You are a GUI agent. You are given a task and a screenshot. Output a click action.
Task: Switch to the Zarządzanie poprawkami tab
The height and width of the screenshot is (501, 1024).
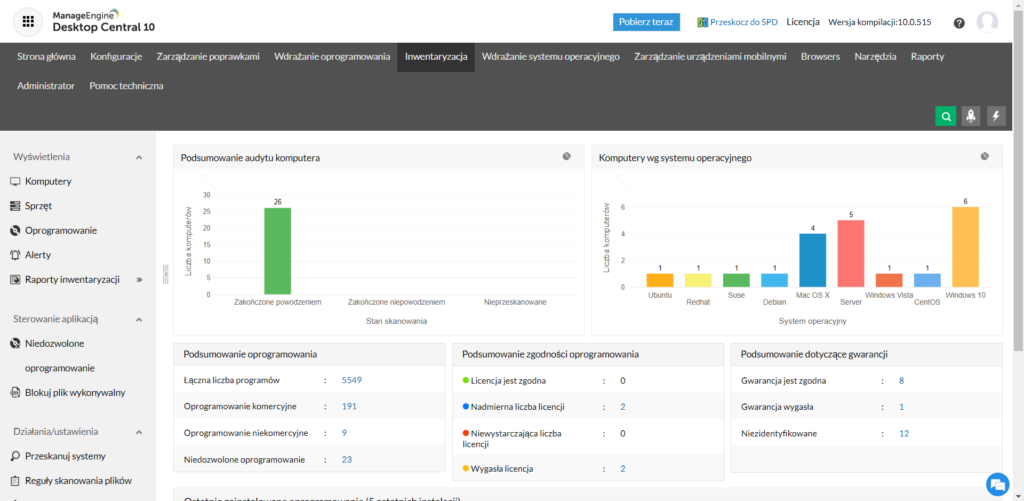[x=208, y=57]
